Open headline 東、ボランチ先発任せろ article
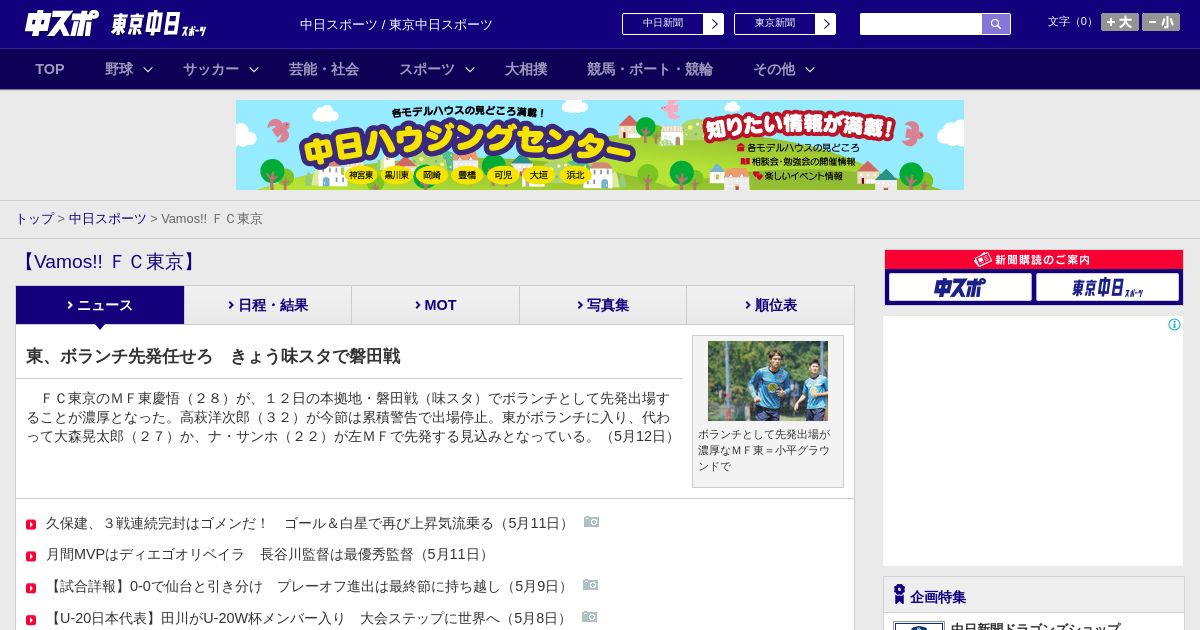 (x=213, y=357)
